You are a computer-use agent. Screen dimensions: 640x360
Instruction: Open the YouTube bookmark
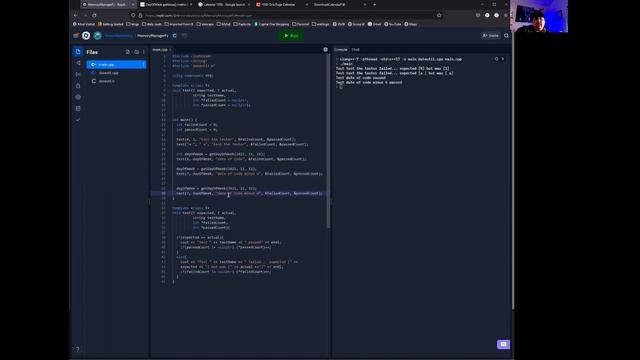click(392, 24)
